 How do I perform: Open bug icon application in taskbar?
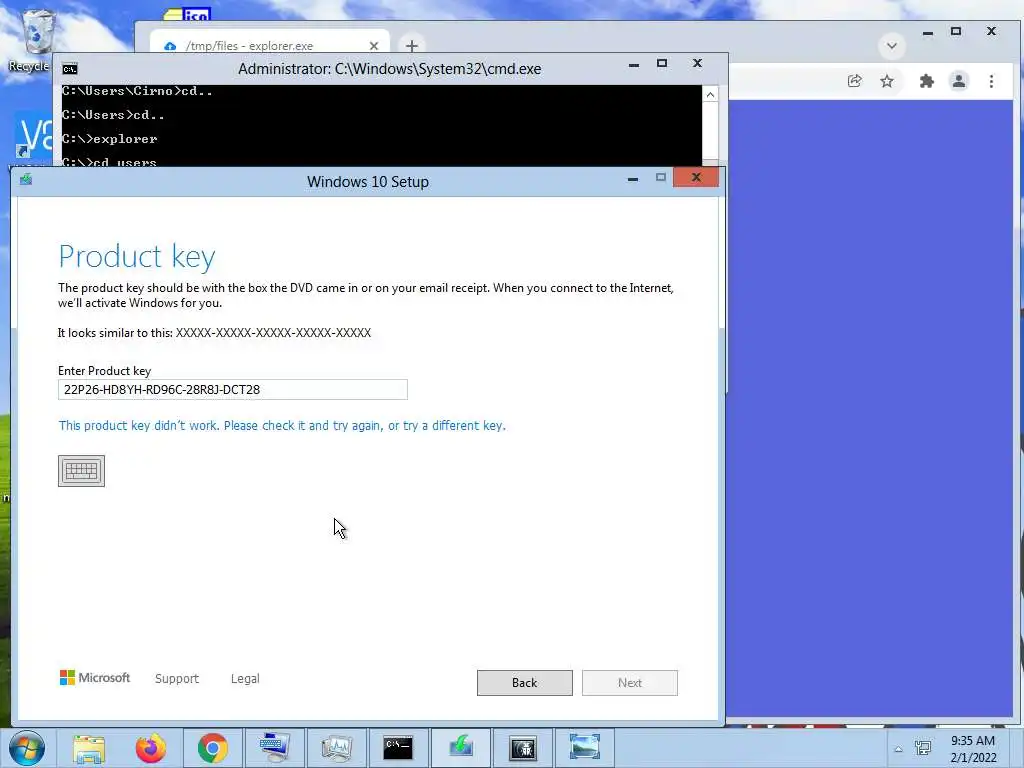coord(523,748)
